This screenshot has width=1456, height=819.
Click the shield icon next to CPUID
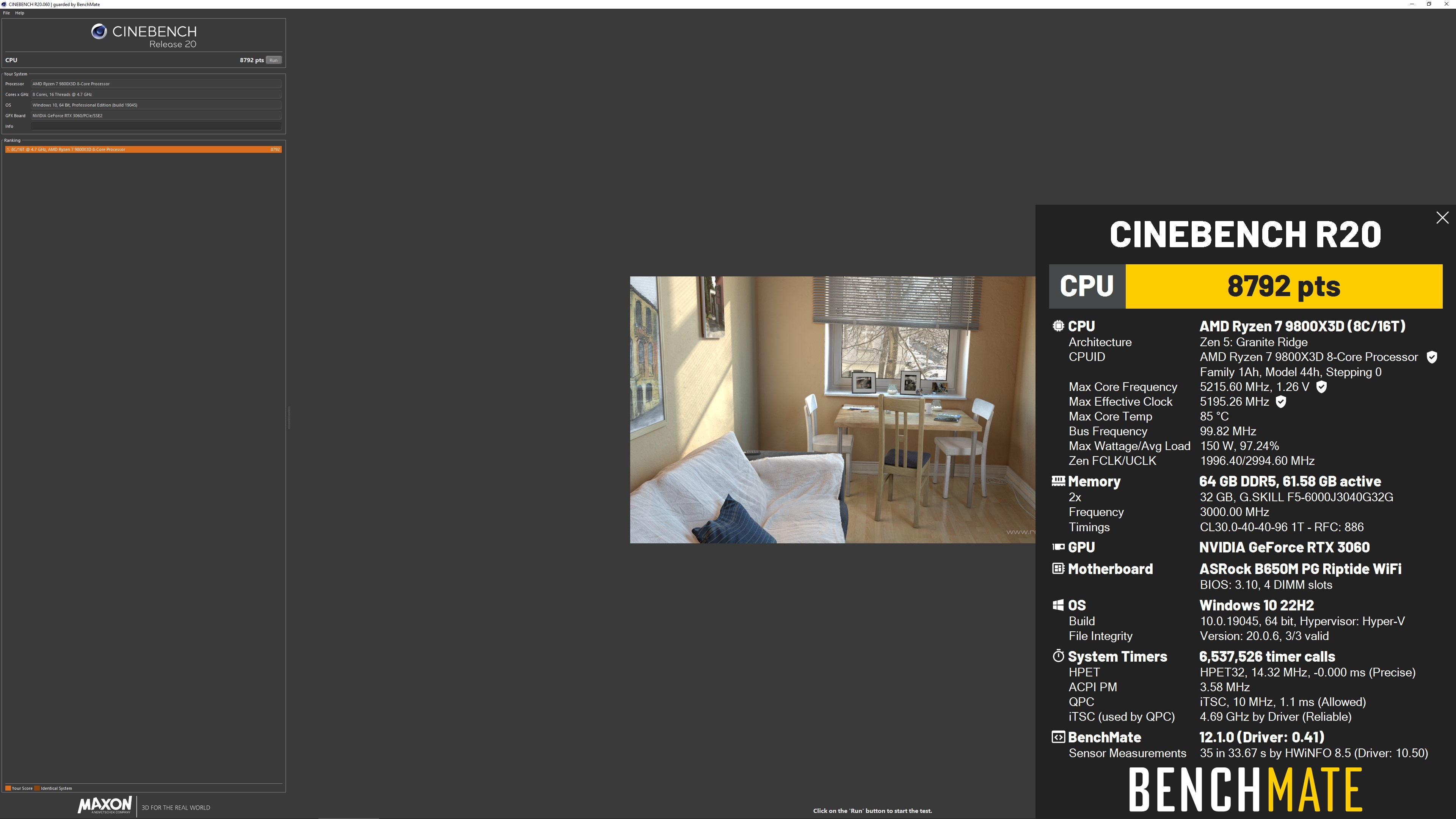pos(1432,357)
